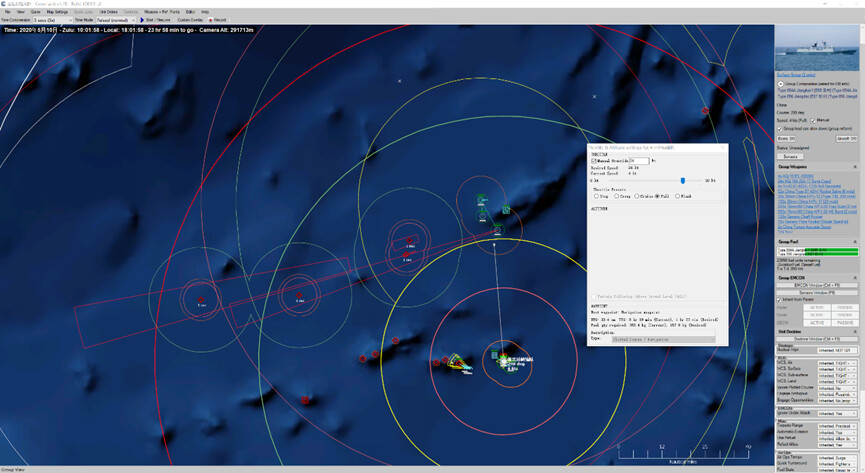Select the friendly unit icon where the course line starts
Image resolution: width=865 pixels, height=473 pixels.
pos(497,230)
